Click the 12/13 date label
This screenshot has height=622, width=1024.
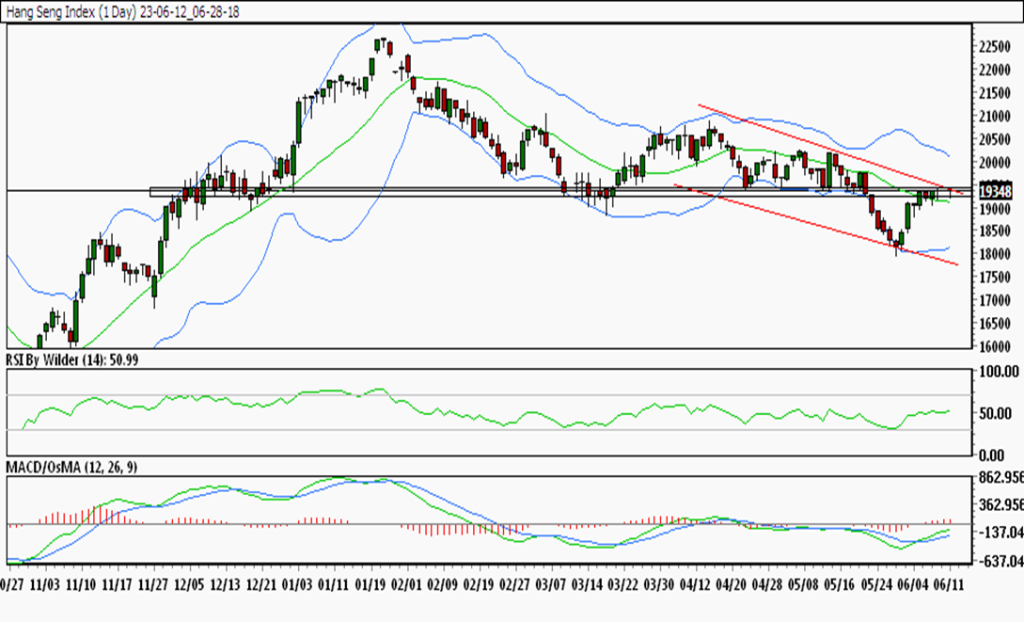tap(226, 583)
